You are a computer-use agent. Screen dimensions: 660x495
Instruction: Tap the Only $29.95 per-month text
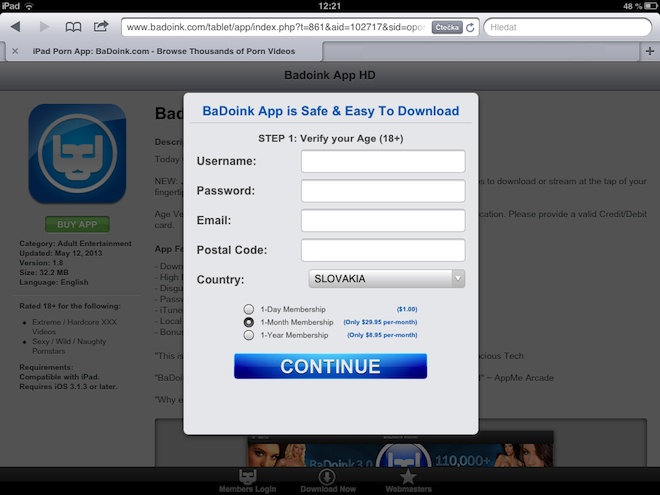[x=381, y=322]
